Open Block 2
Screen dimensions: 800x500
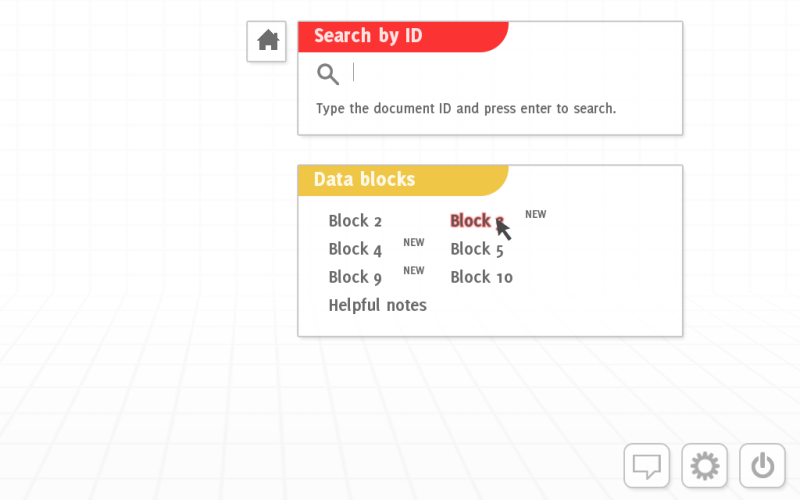[x=355, y=221]
